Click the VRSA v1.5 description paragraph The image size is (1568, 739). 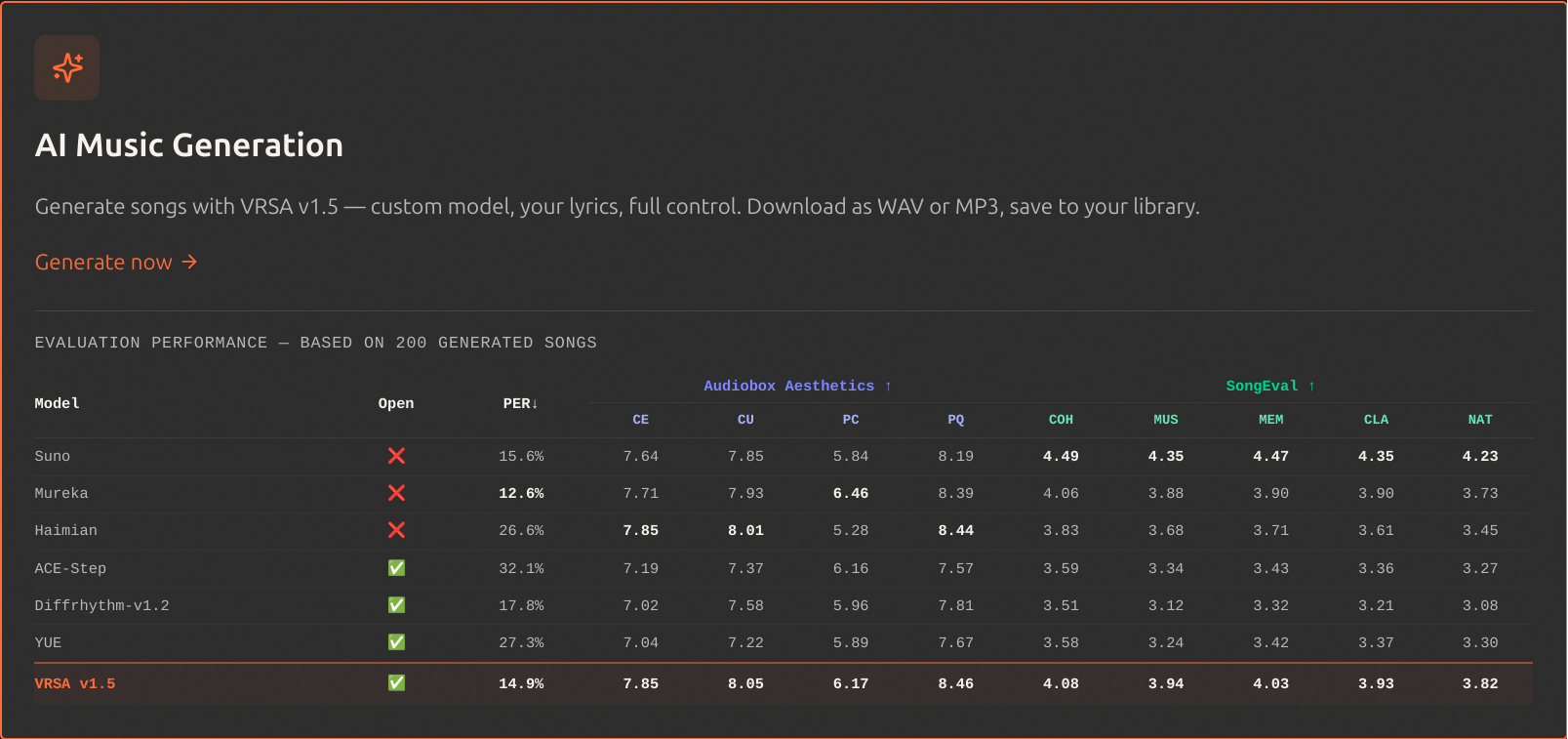click(x=617, y=207)
